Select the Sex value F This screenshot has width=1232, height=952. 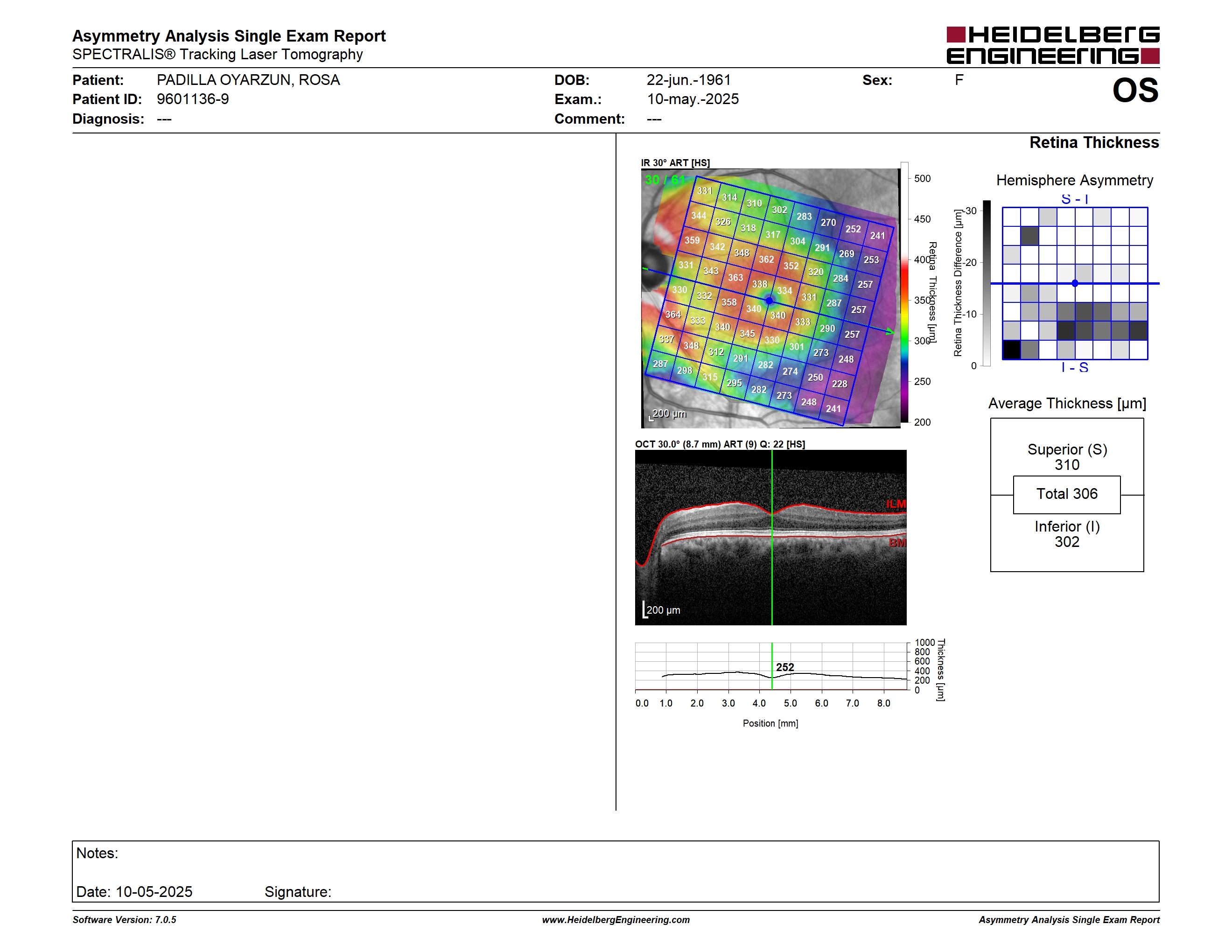[x=959, y=80]
